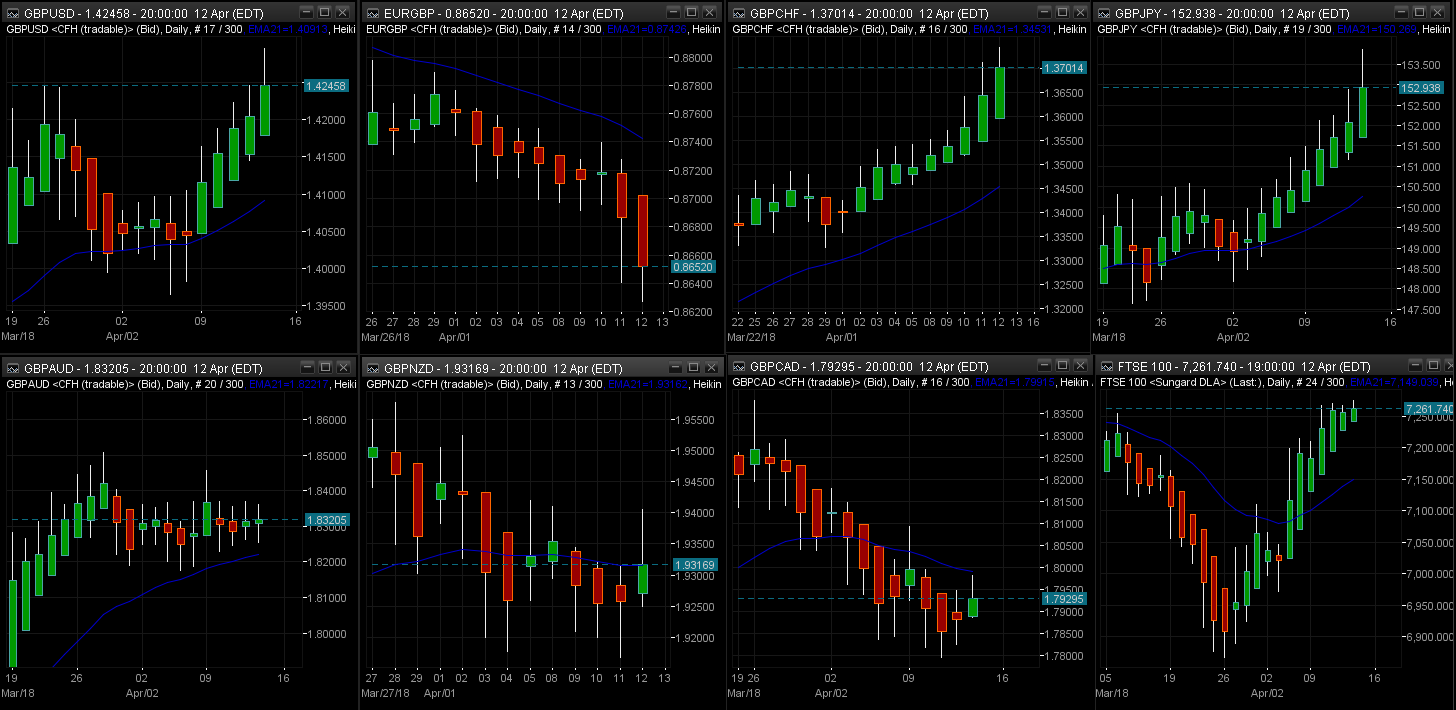Select the 7,261.740 price marker on FTSE 100
The height and width of the screenshot is (710, 1456).
[x=1427, y=409]
